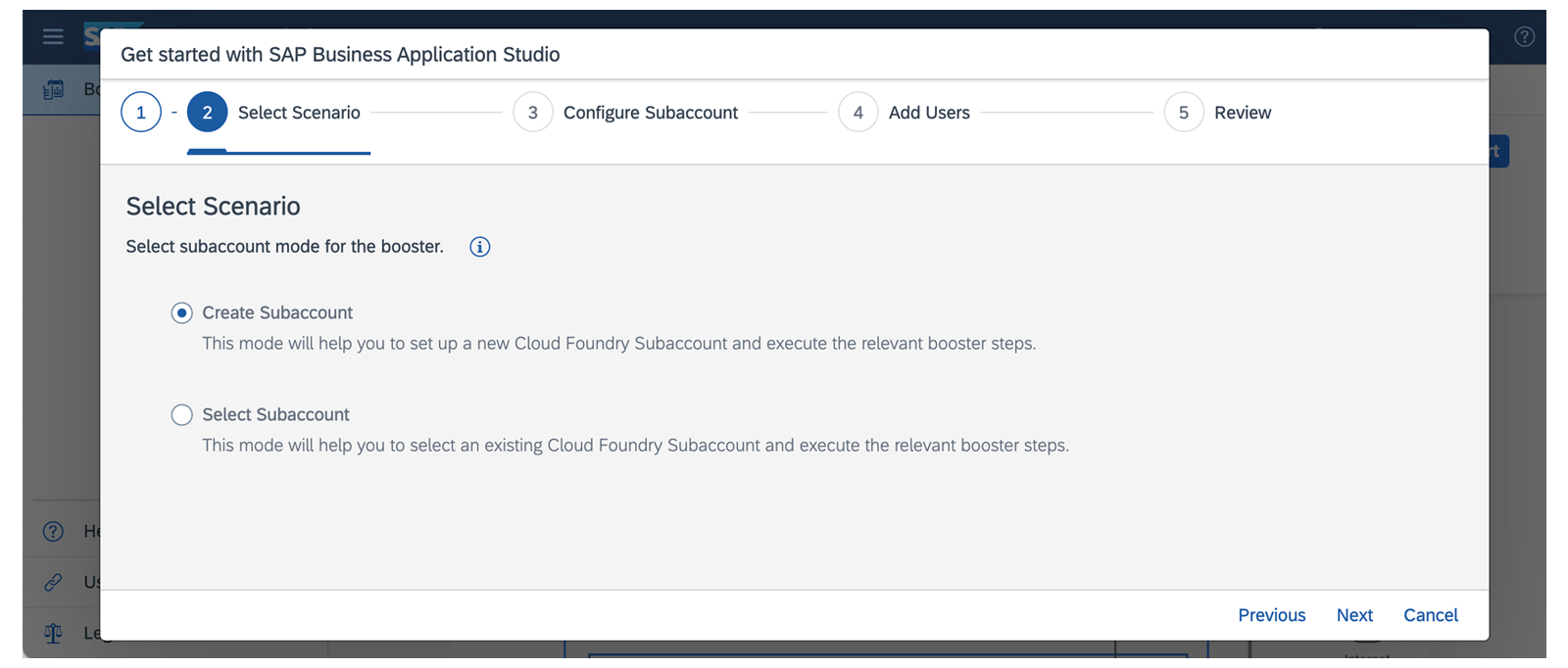This screenshot has height=668, width=1568.
Task: Open the Boosters icon in the sidebar
Action: pyautogui.click(x=54, y=89)
